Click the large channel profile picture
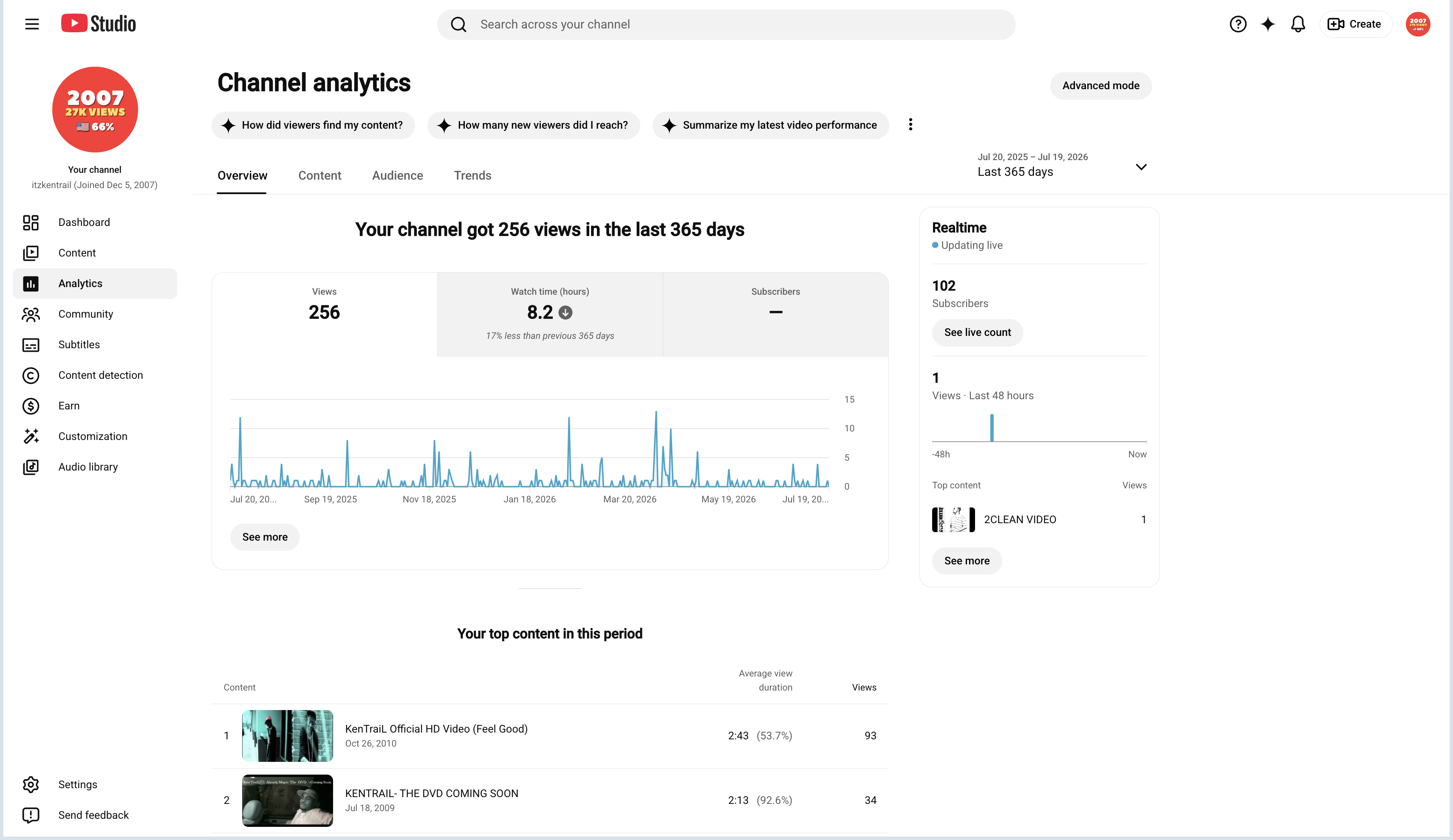This screenshot has width=1453, height=840. point(95,110)
